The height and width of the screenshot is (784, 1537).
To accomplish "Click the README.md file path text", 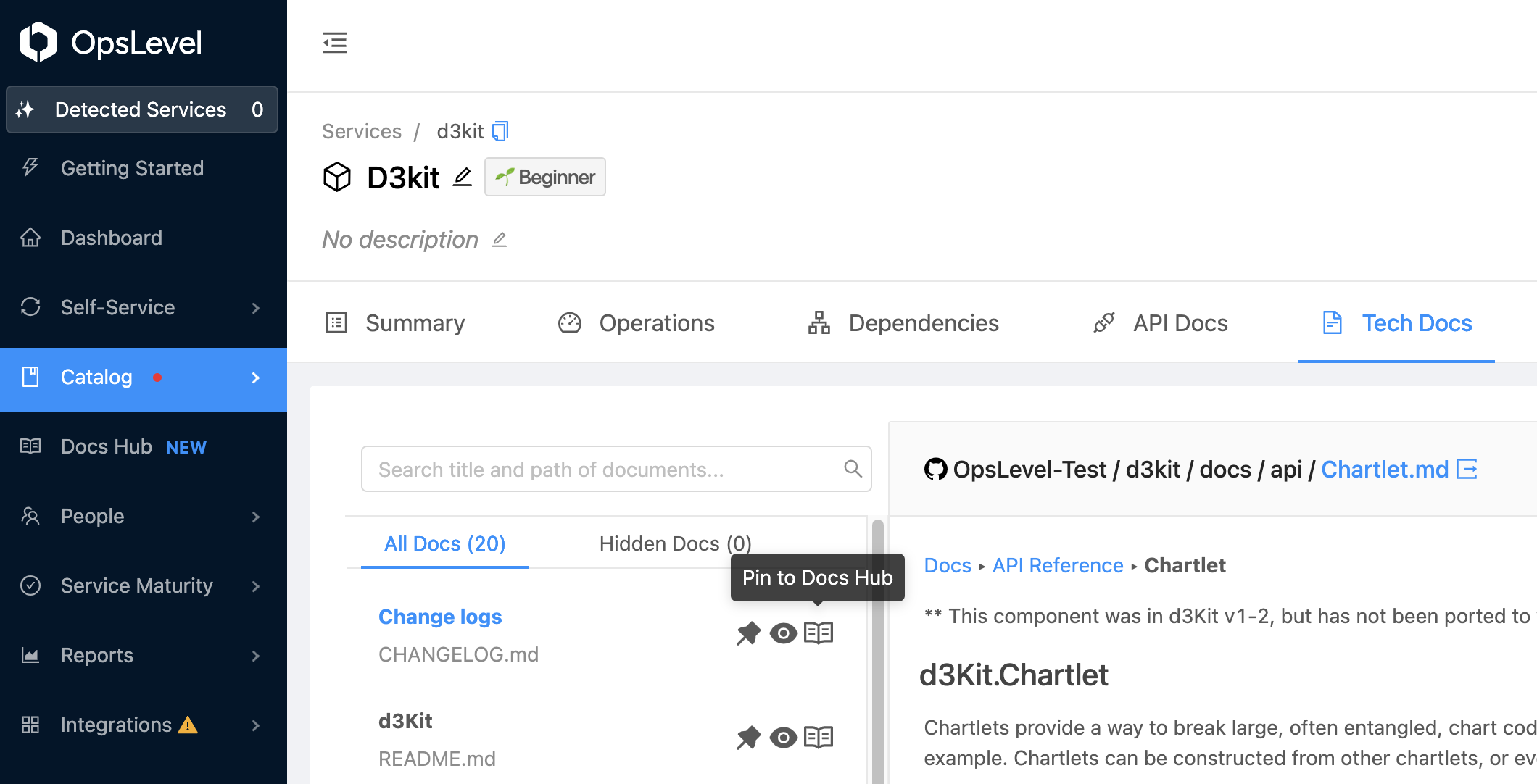I will pos(437,759).
